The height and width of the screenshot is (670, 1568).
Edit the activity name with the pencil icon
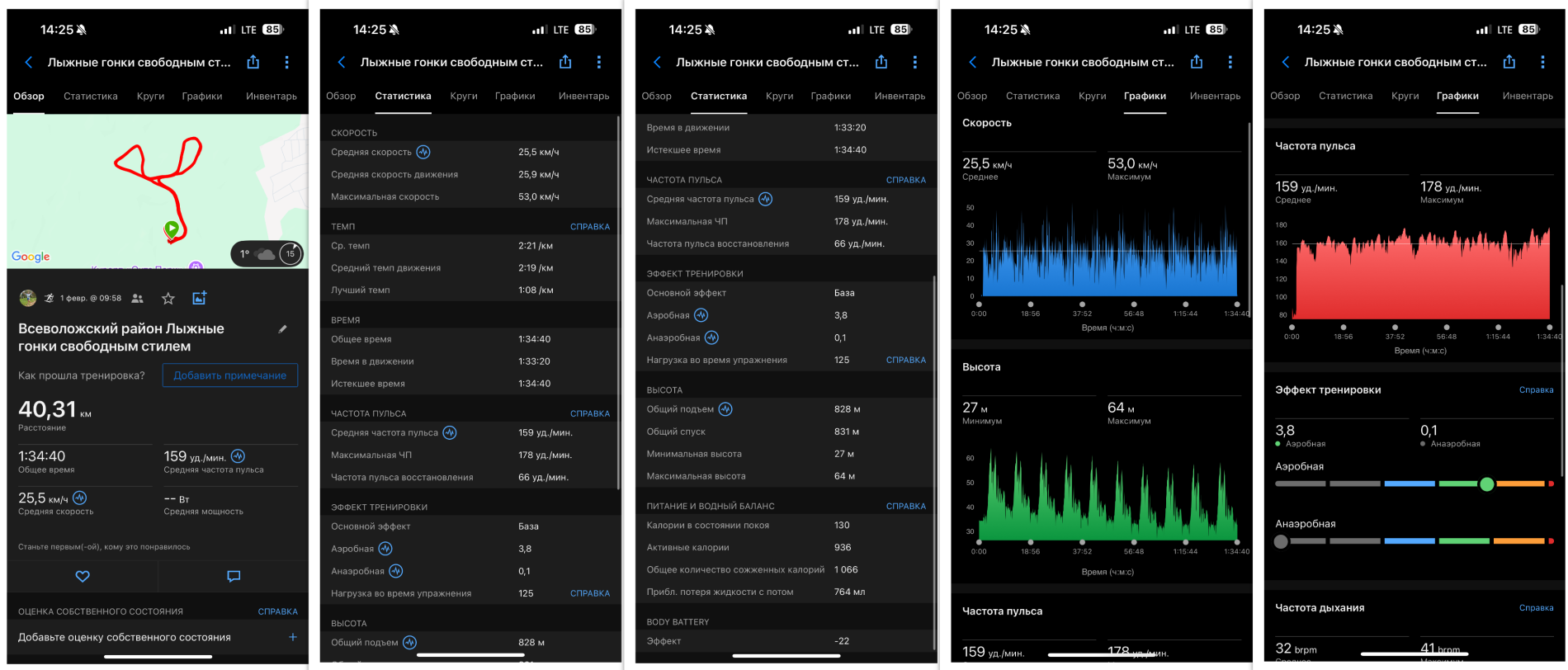pyautogui.click(x=283, y=328)
